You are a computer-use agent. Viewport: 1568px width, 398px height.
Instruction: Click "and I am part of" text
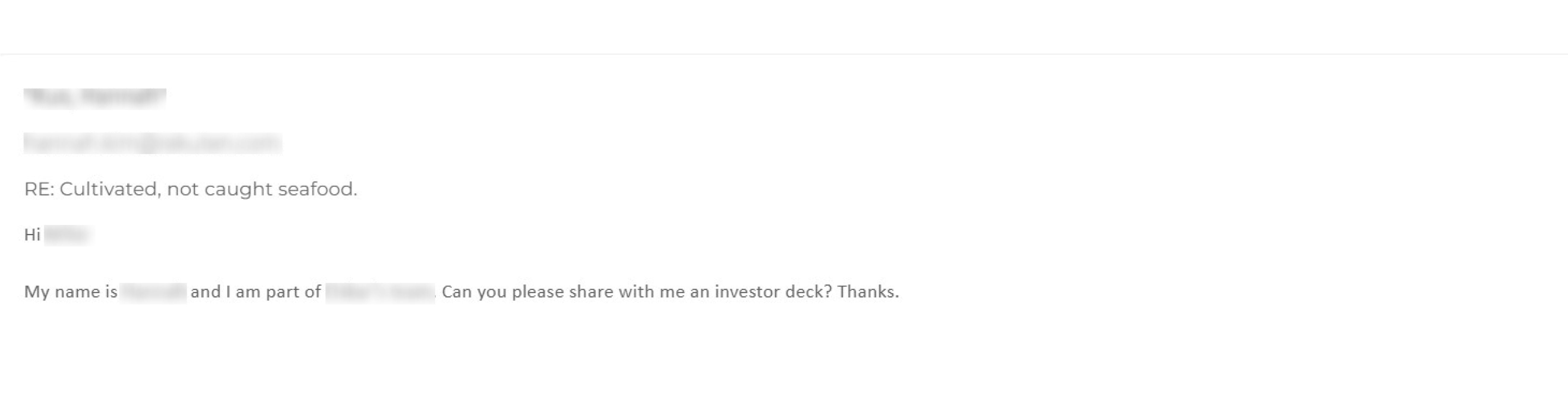(256, 292)
